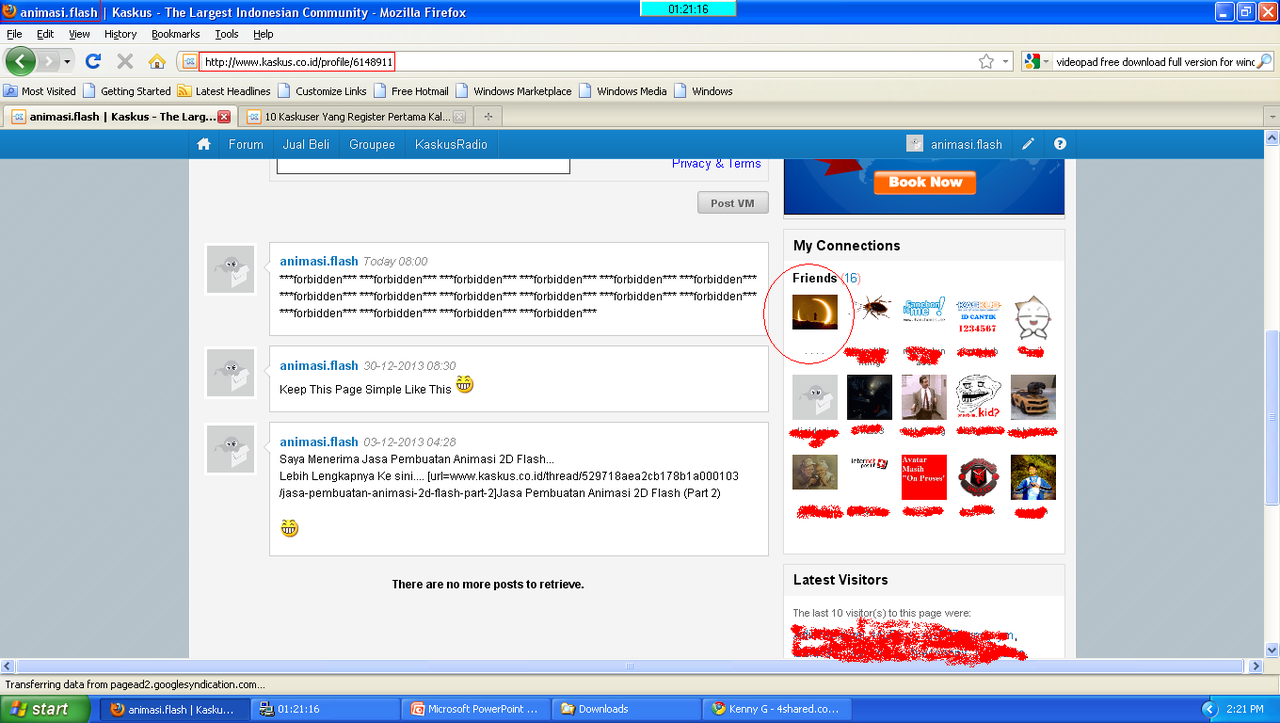Open Most Visited bookmark folder
This screenshot has width=1280, height=723.
(x=40, y=91)
